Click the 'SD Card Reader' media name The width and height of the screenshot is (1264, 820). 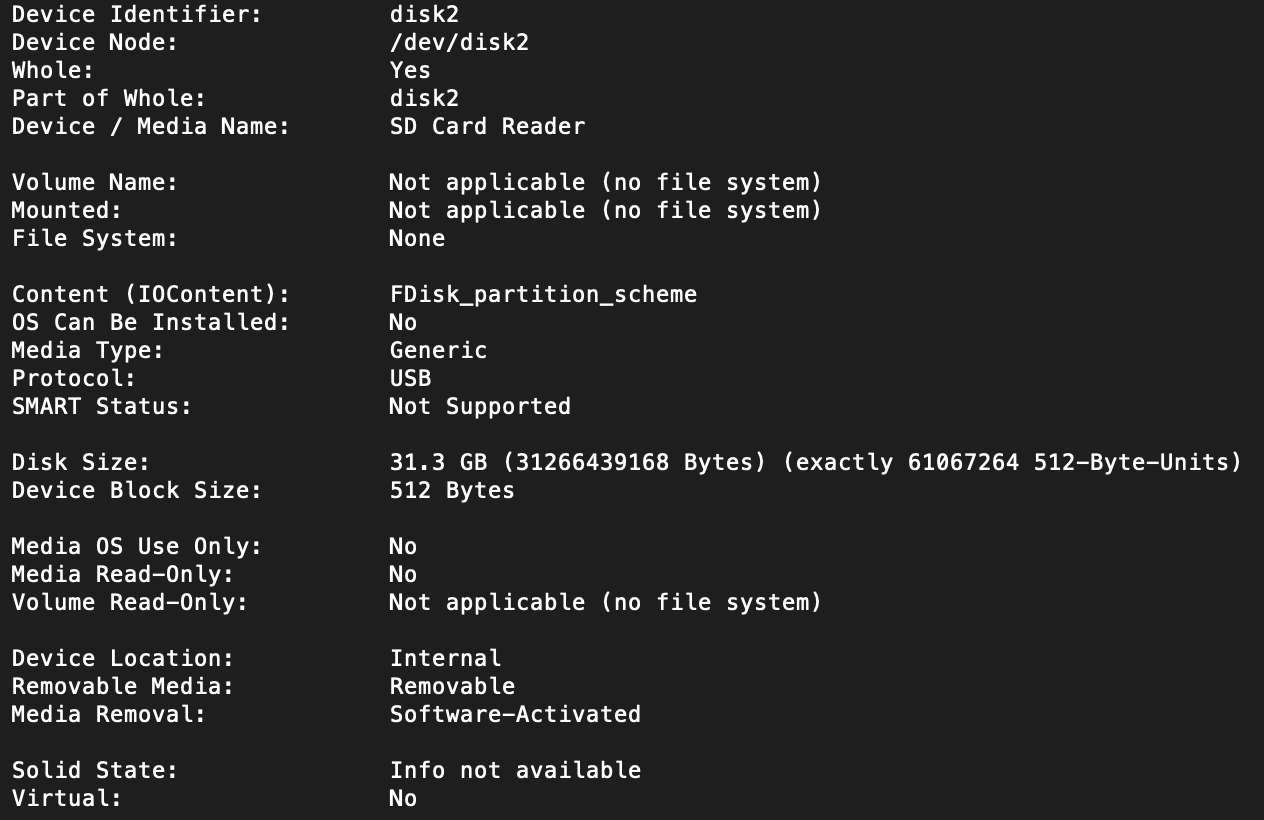487,127
